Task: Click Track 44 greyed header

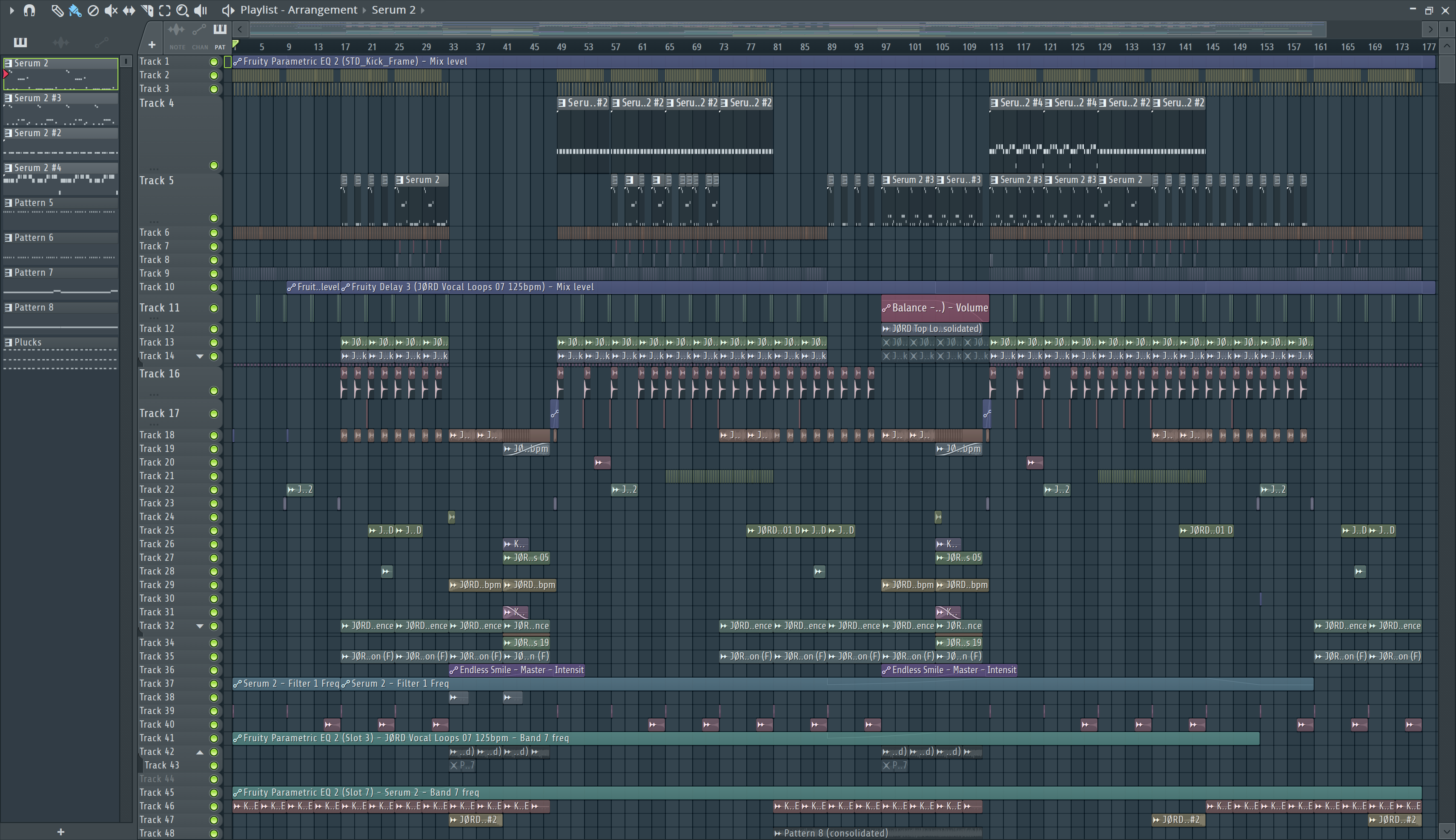Action: click(x=157, y=779)
